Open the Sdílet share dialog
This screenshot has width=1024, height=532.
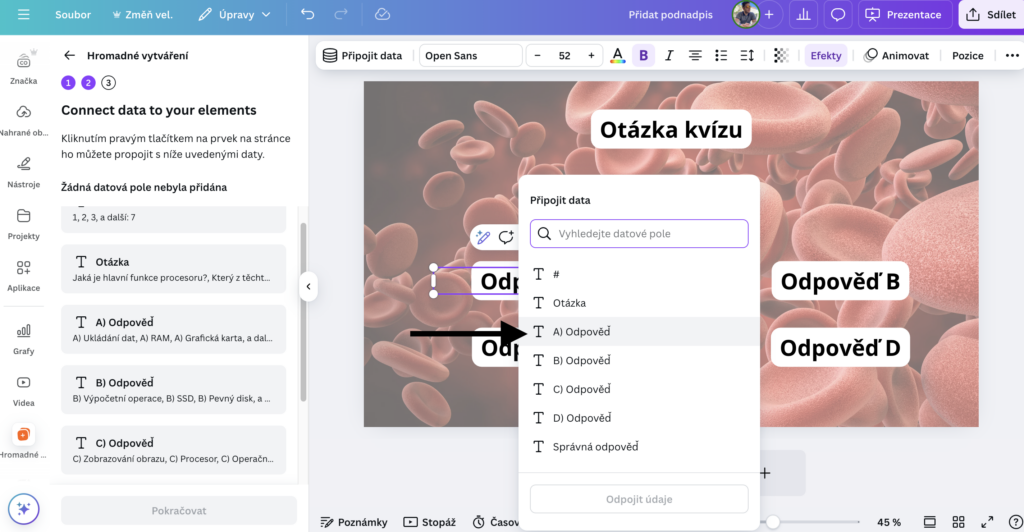991,14
